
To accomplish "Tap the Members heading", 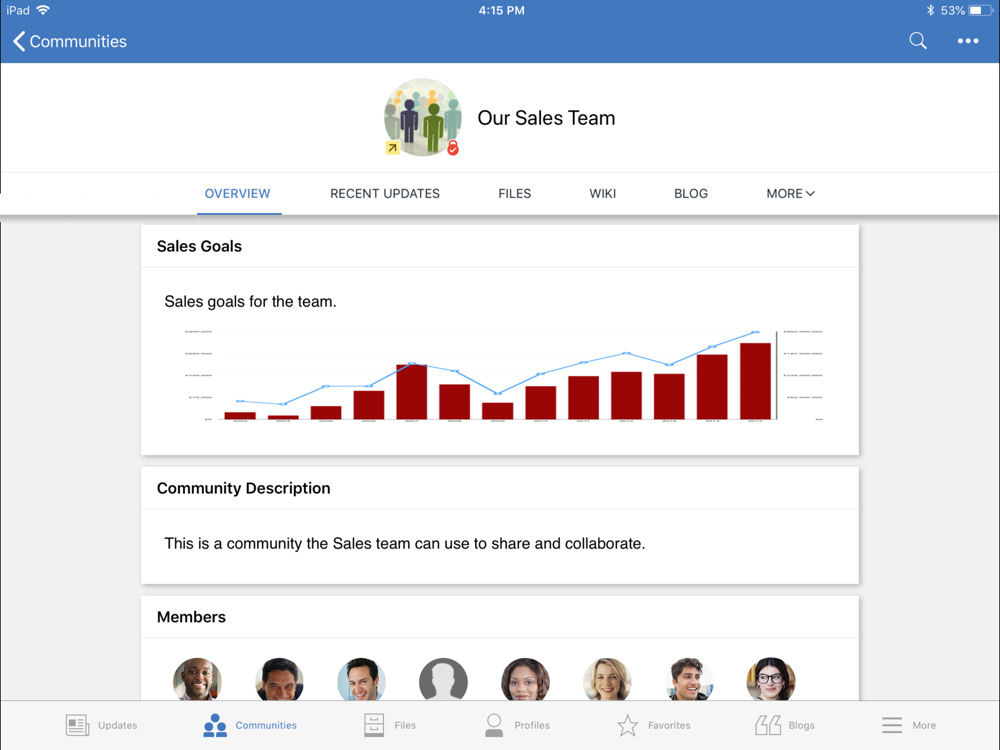I will [x=191, y=617].
